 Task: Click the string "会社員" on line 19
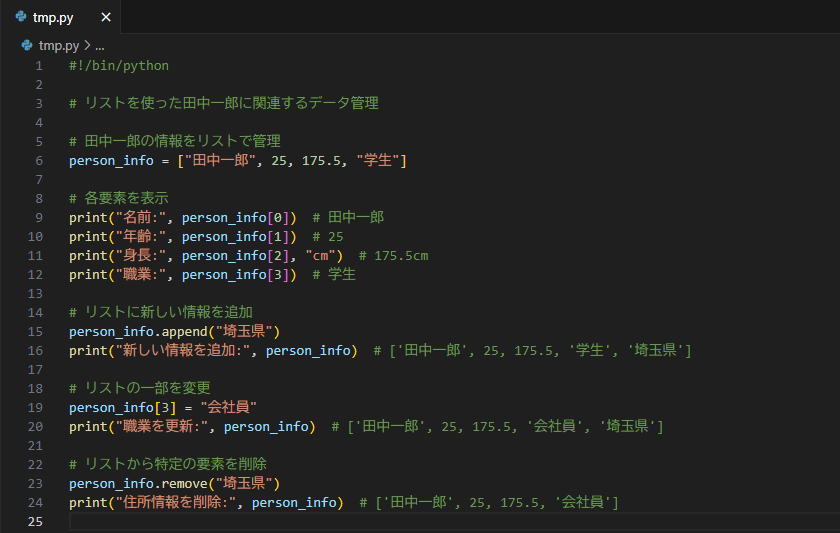click(228, 407)
